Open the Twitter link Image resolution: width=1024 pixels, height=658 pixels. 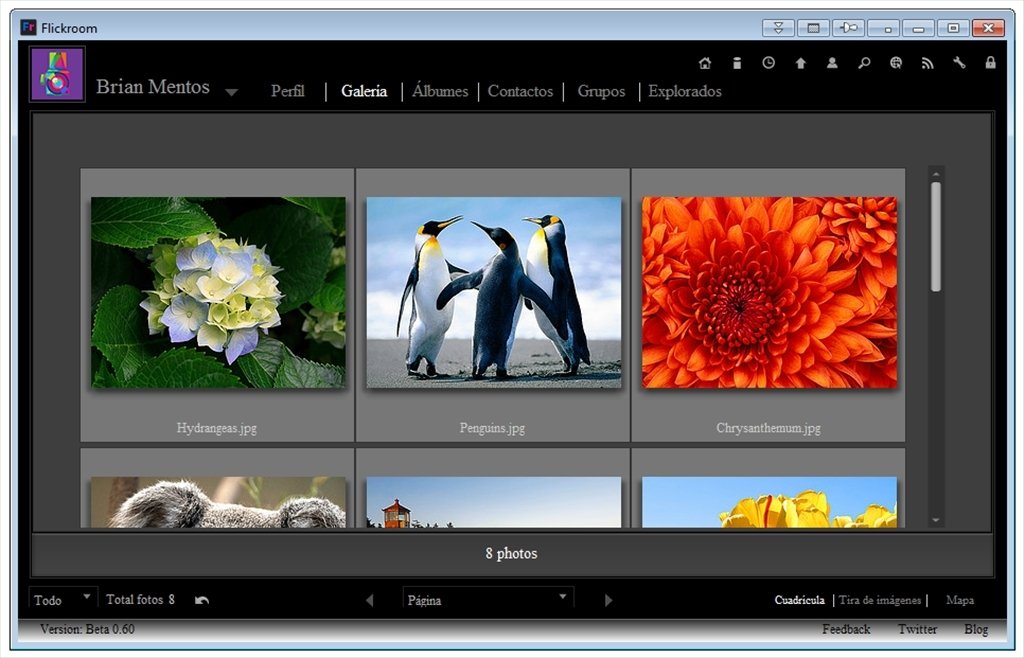[x=917, y=629]
